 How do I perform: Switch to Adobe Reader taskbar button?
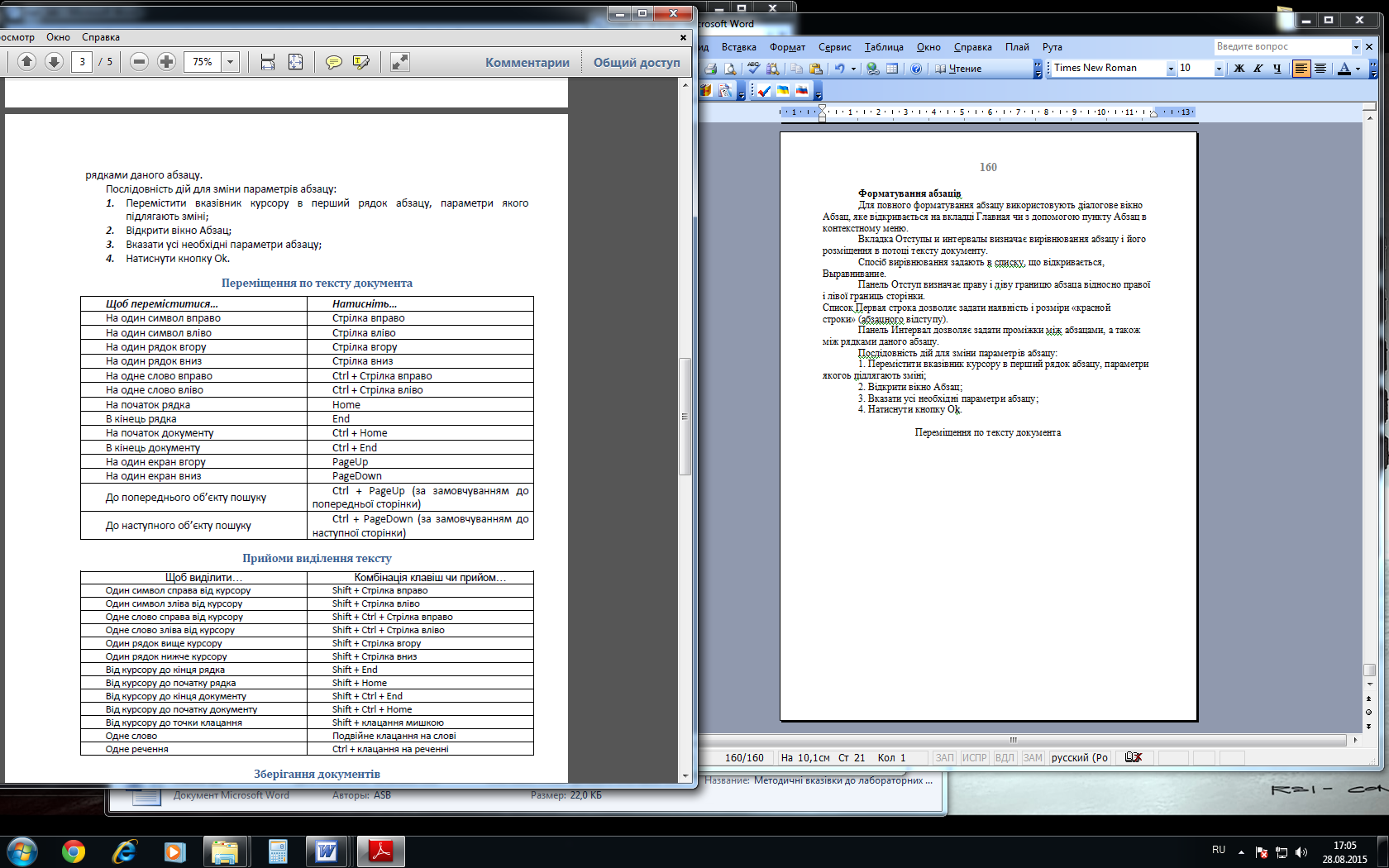tap(380, 851)
